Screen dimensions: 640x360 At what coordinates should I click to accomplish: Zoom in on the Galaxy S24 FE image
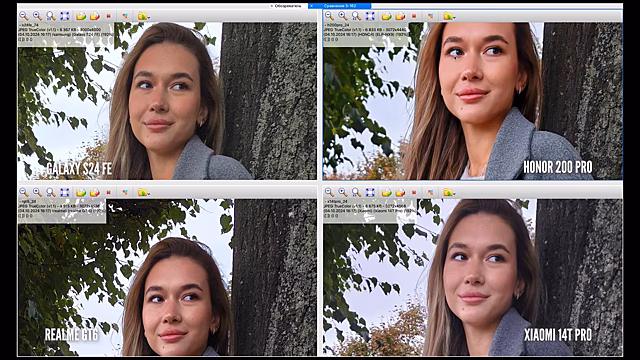click(x=37, y=16)
